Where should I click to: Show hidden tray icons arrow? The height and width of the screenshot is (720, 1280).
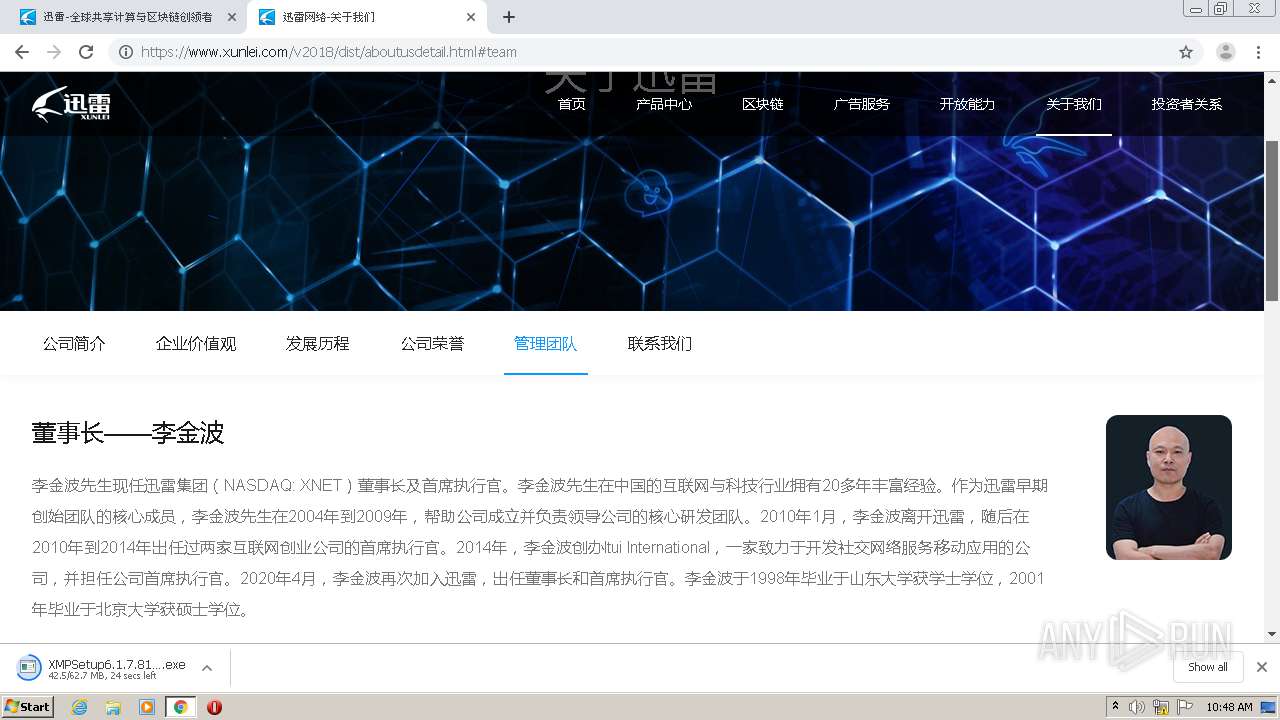pos(1115,707)
